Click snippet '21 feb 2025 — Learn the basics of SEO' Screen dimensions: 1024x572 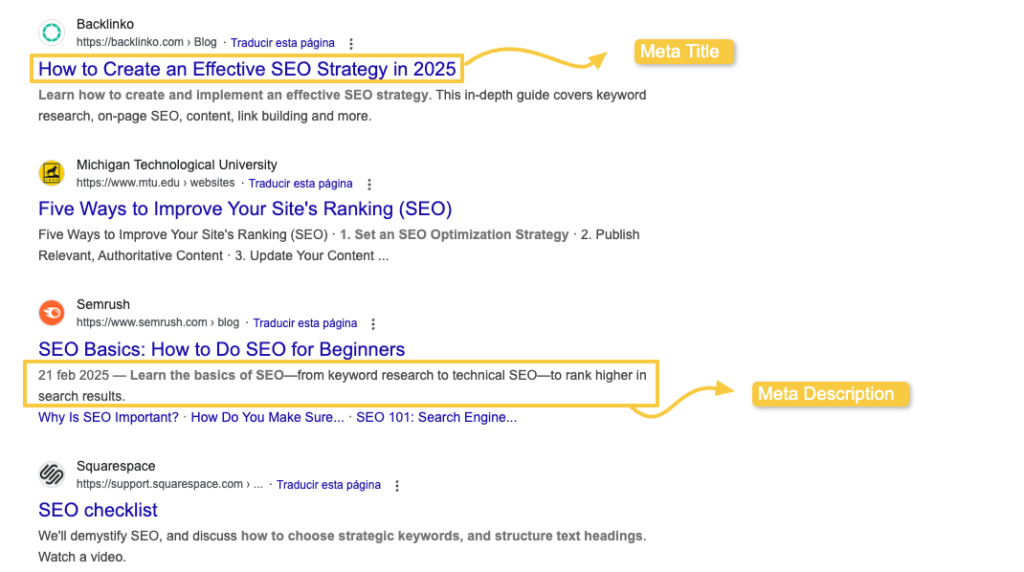(x=161, y=375)
